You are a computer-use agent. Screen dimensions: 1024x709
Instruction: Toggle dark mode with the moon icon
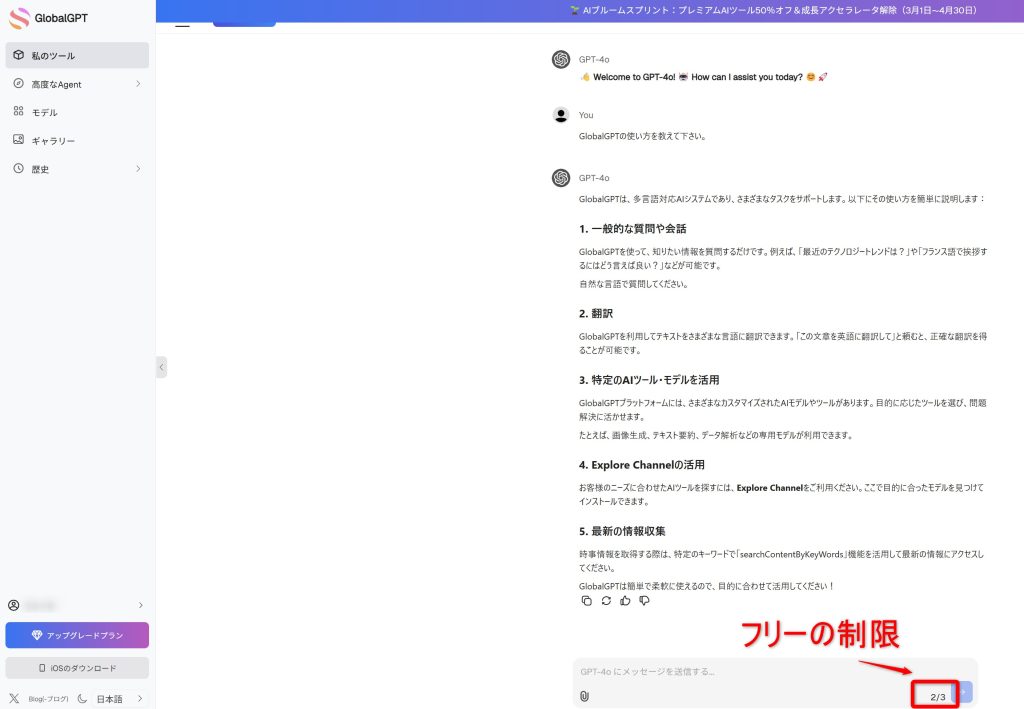[x=82, y=698]
